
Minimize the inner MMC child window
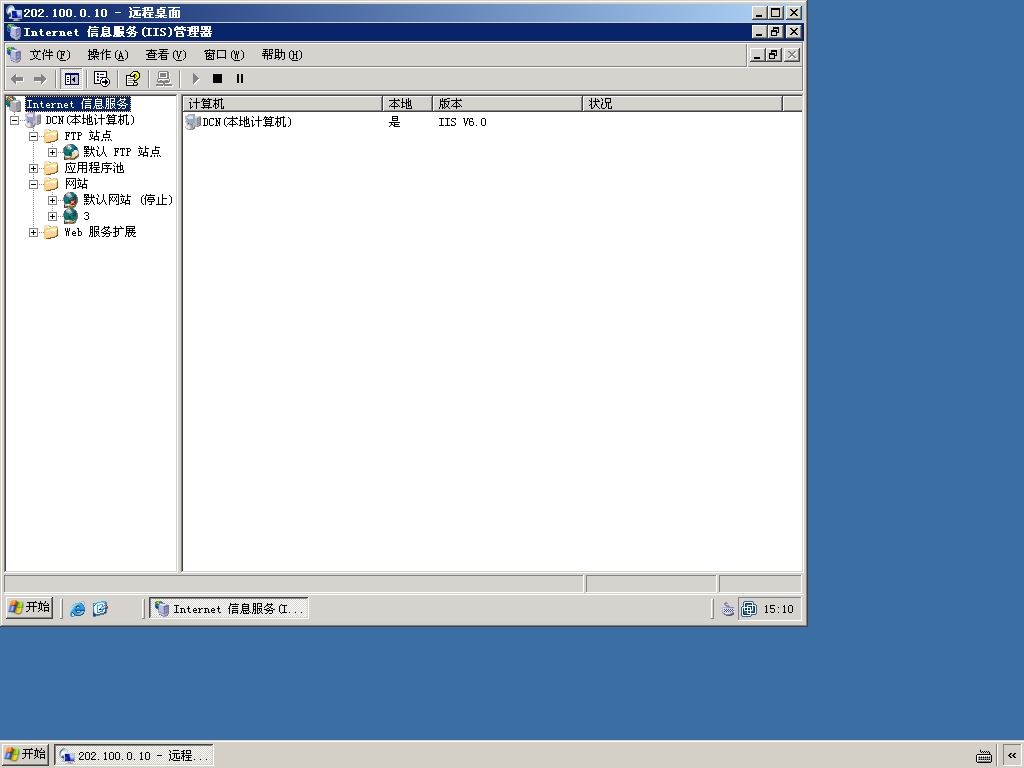point(756,55)
